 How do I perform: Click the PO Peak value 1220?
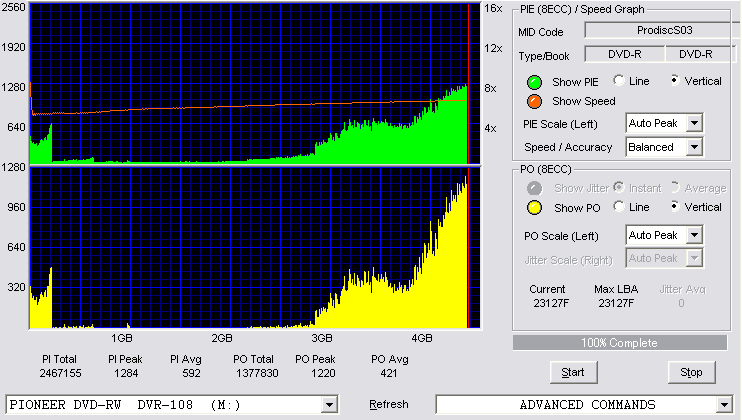click(323, 373)
